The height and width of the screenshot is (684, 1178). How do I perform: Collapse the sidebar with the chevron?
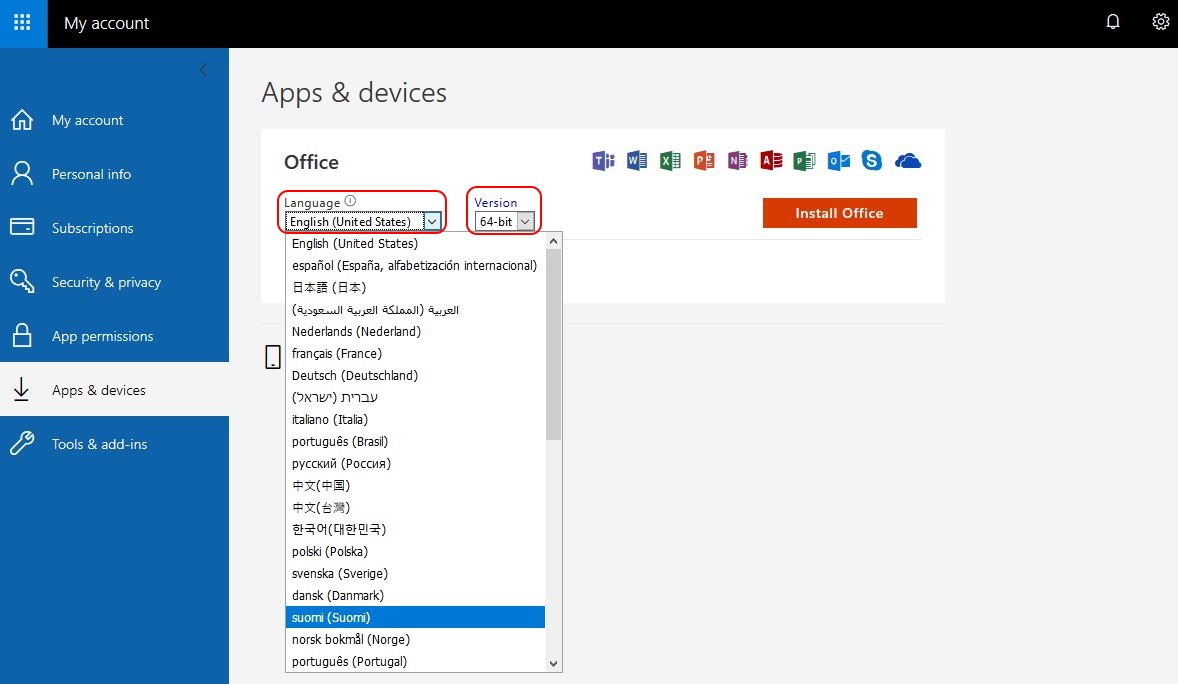point(203,70)
